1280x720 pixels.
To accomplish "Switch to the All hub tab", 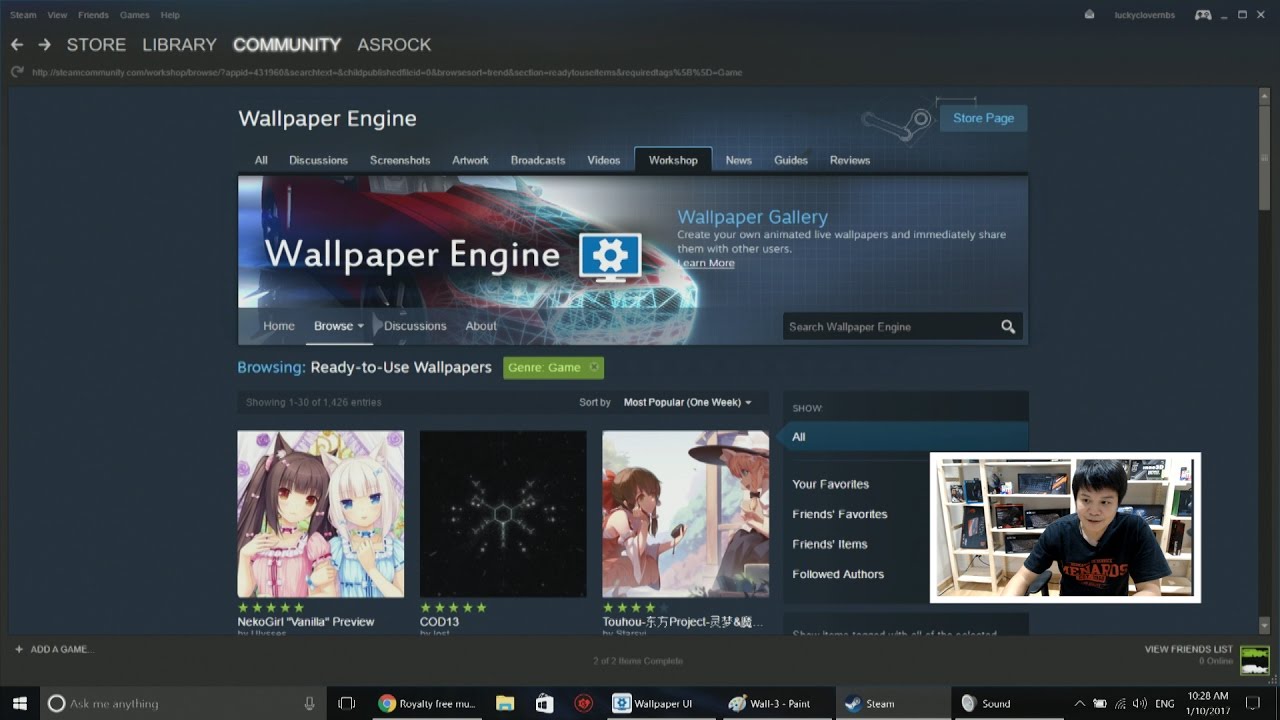I will pyautogui.click(x=261, y=160).
